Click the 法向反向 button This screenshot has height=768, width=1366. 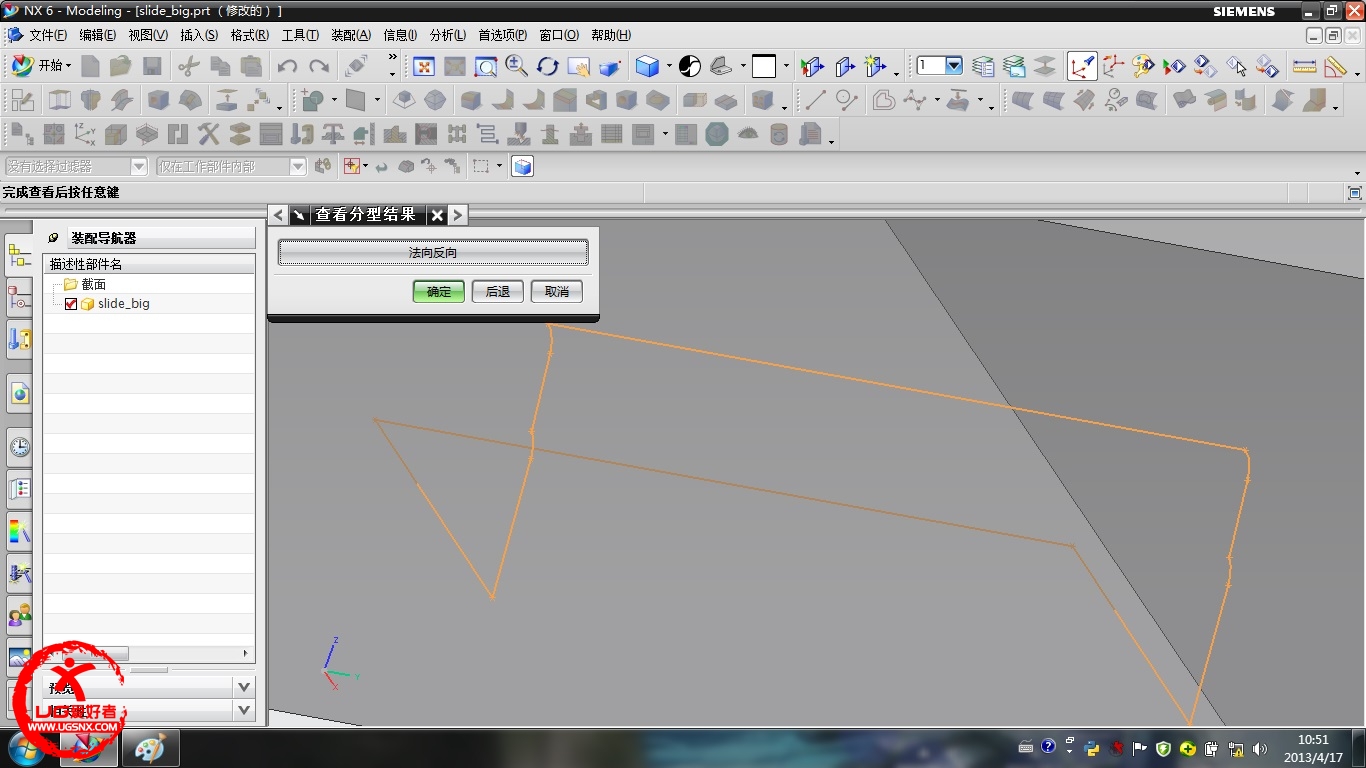433,253
